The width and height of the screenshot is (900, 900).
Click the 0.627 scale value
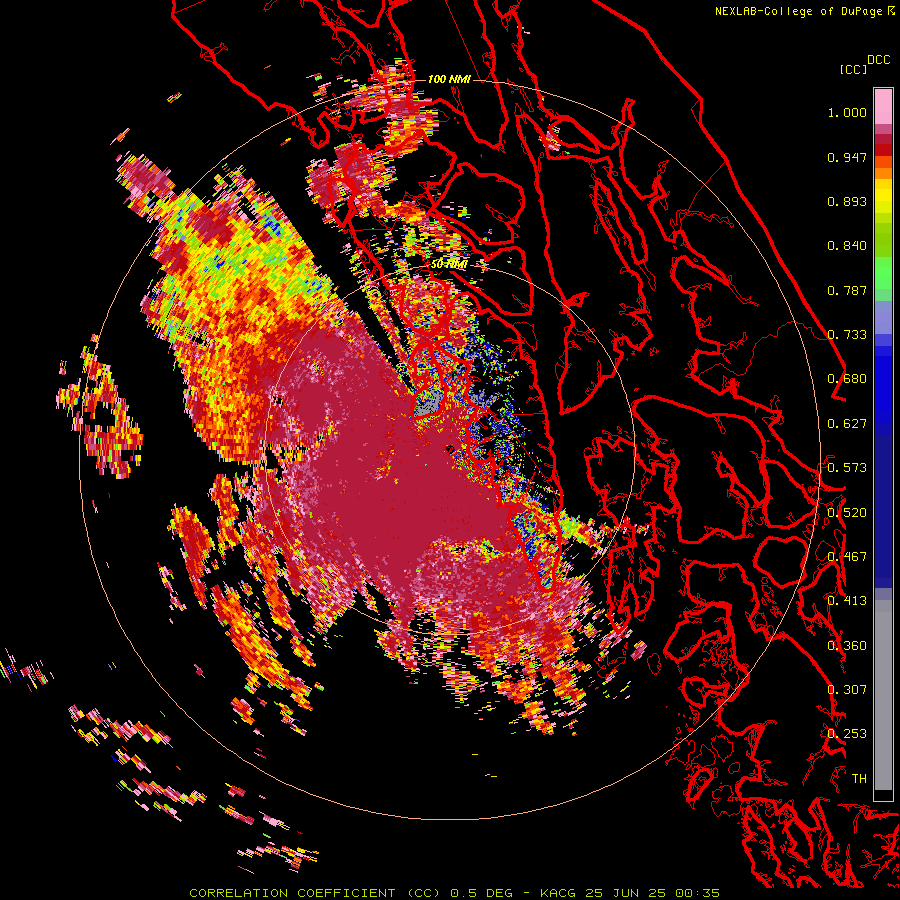tap(847, 424)
